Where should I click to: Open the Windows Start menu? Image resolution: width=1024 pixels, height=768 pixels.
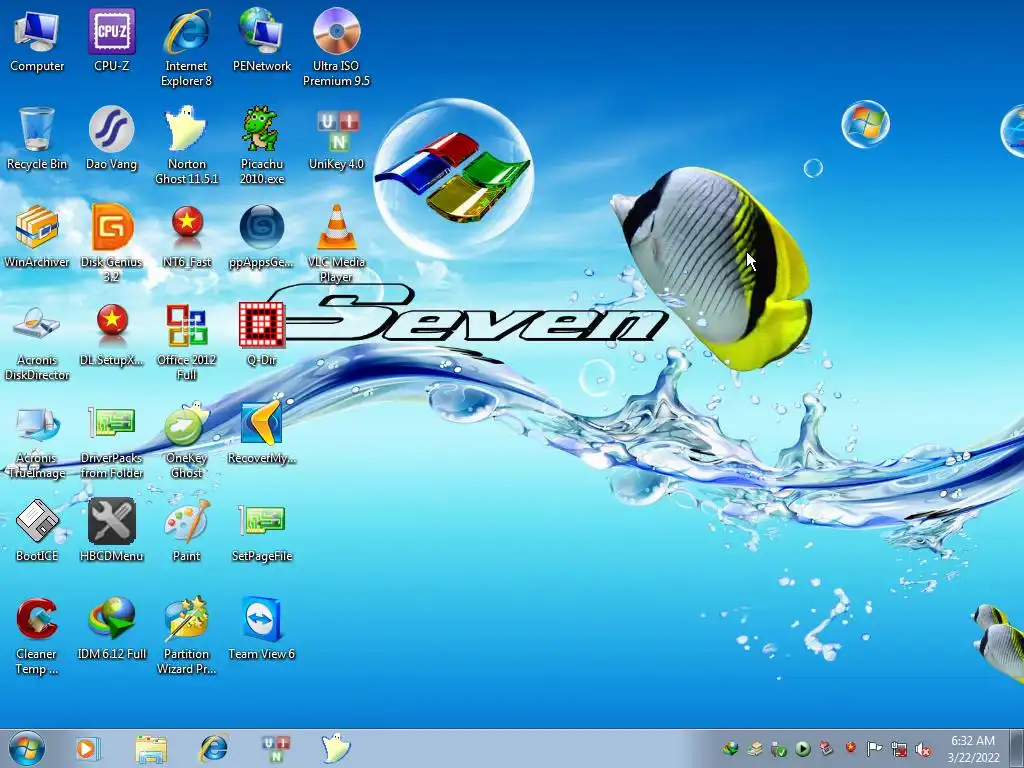[27, 748]
